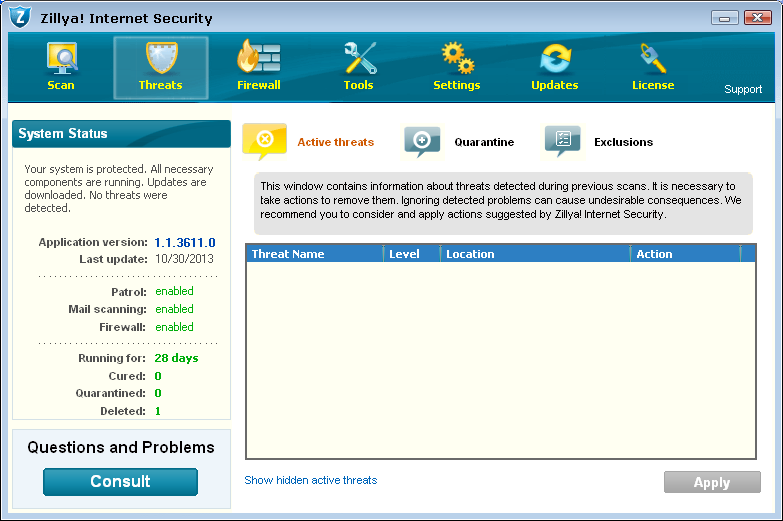The image size is (783, 521).
Task: Click the Last update date 10/30/2013
Action: coord(184,259)
